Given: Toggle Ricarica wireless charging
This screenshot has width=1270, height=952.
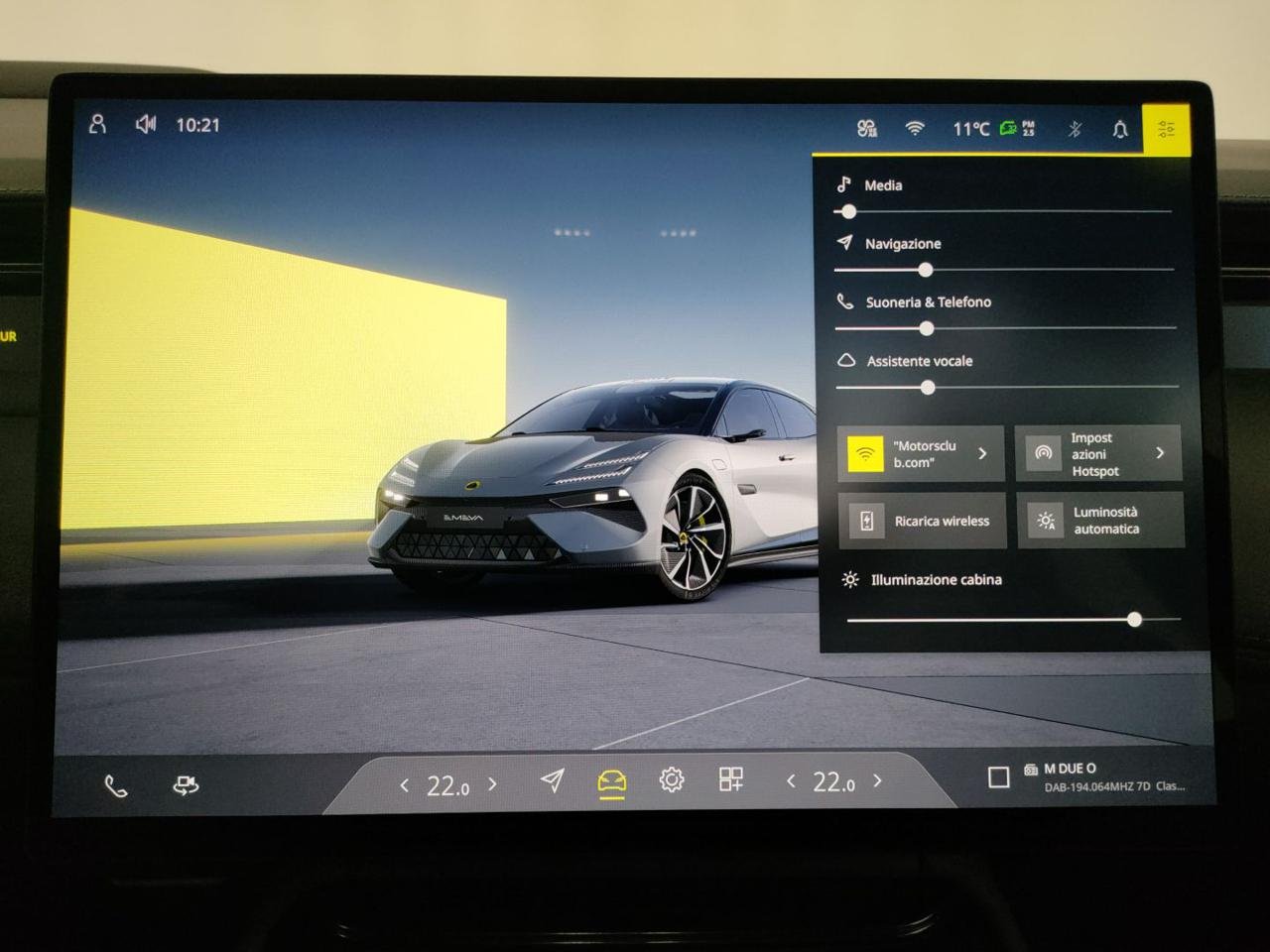Looking at the screenshot, I should point(923,521).
